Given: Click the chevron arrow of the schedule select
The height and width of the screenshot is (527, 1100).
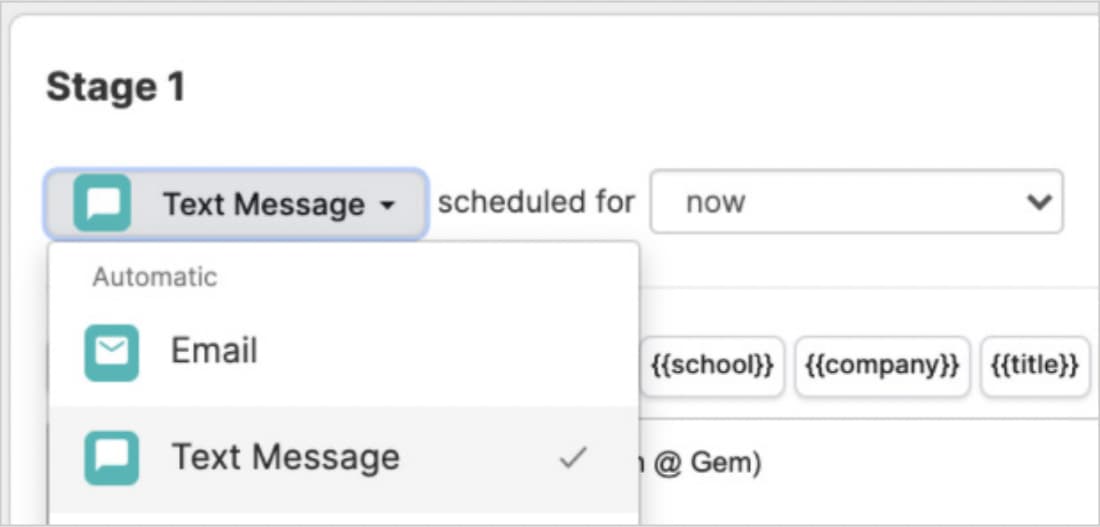Looking at the screenshot, I should 1039,202.
